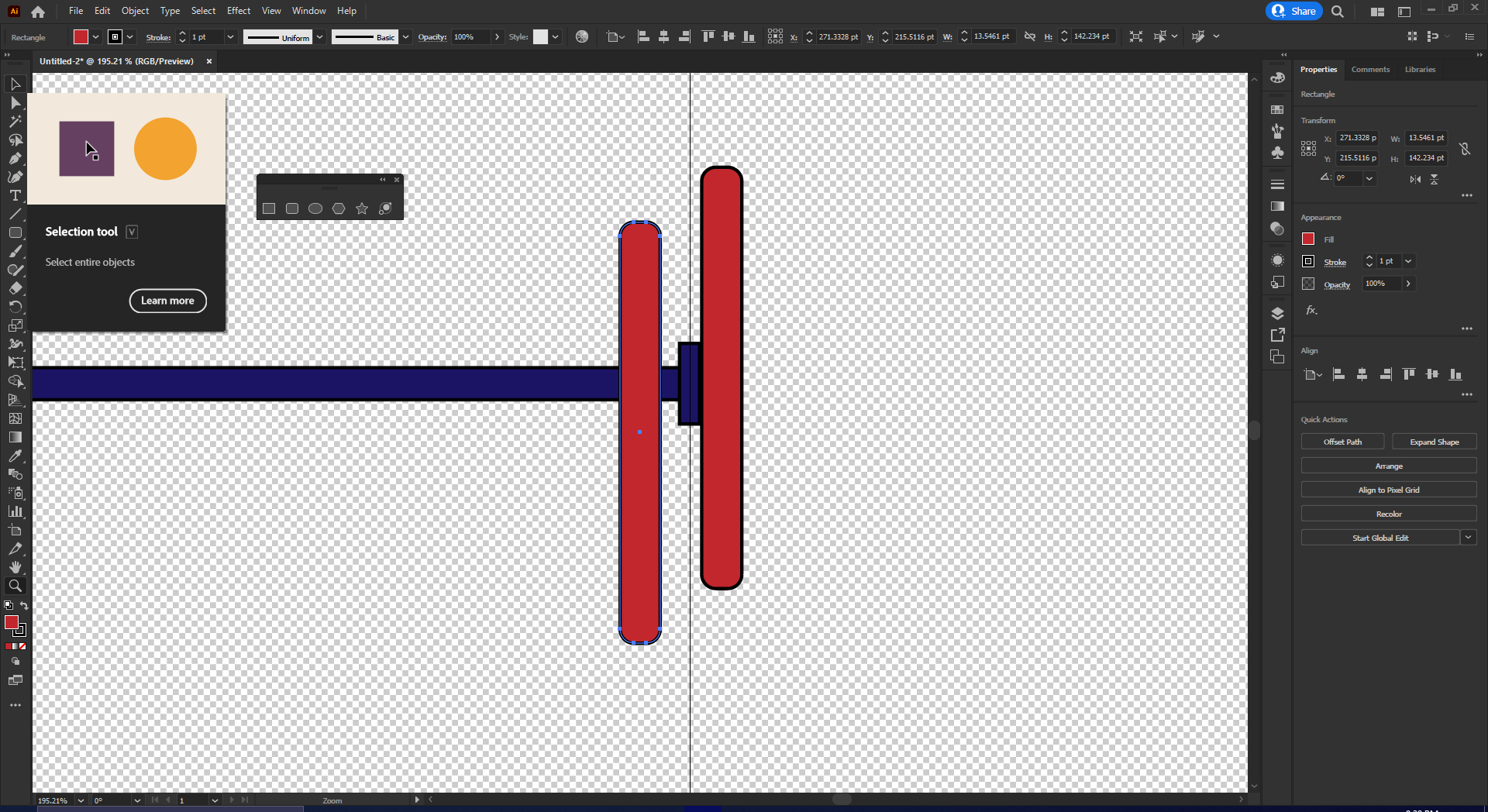1488x812 pixels.
Task: Align selected object horizontally center in Align section
Action: pyautogui.click(x=1362, y=374)
